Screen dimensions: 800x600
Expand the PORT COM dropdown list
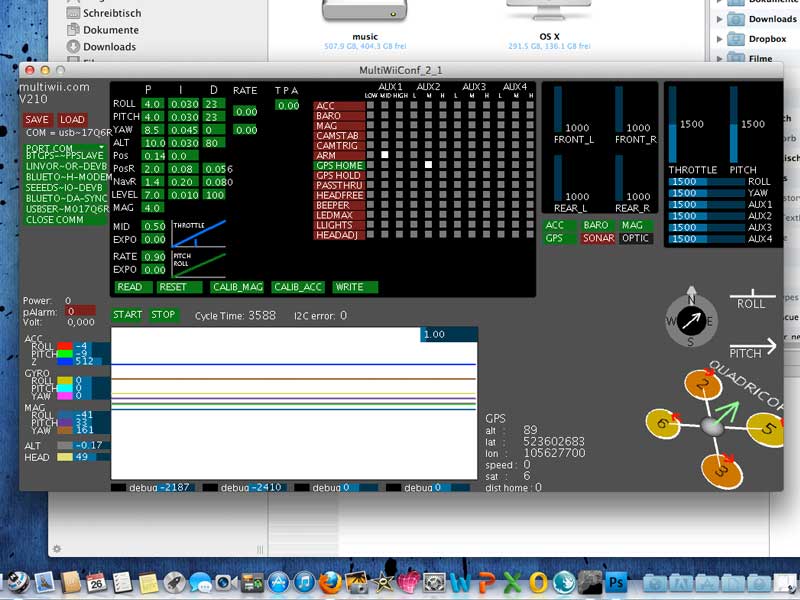tap(65, 148)
